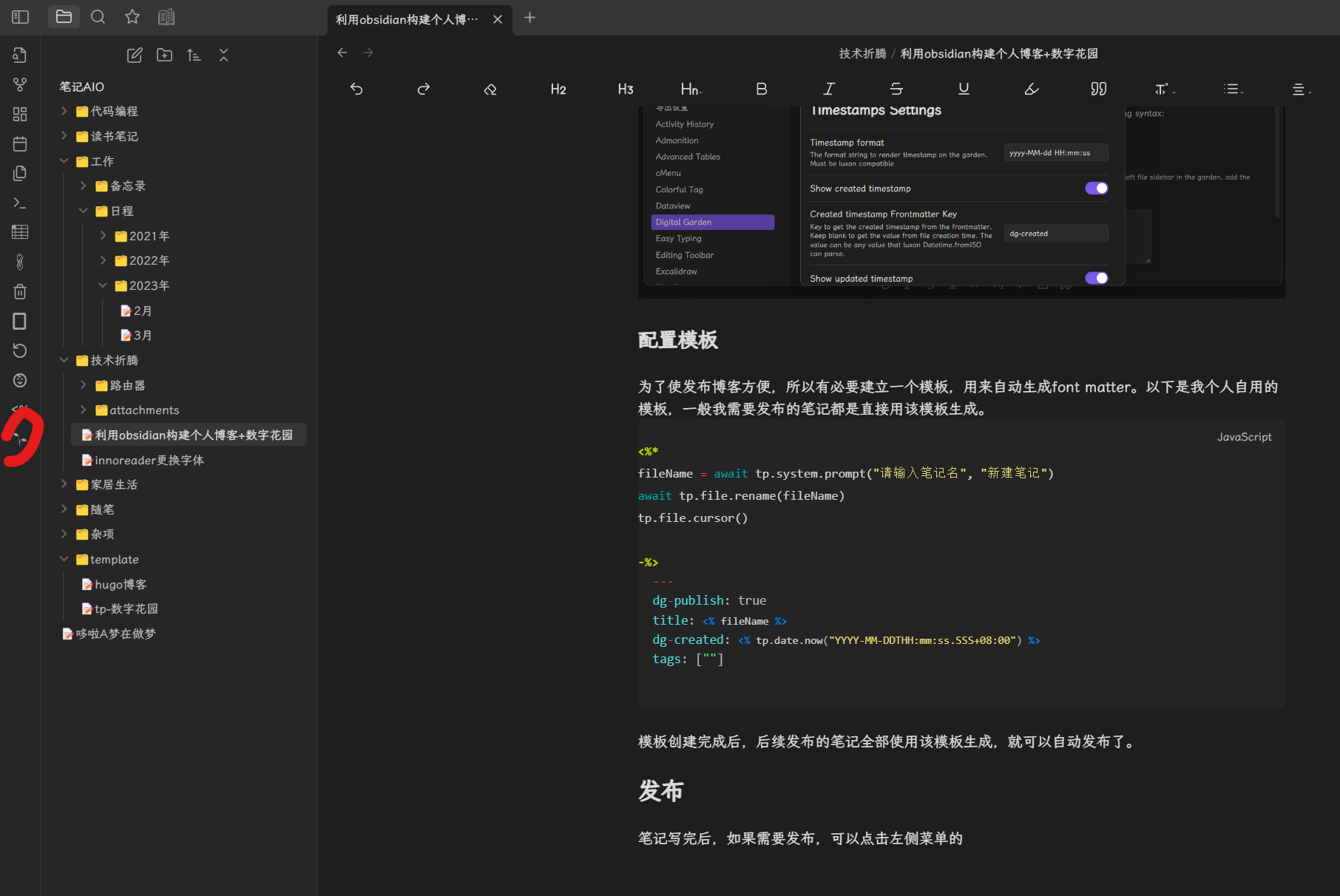Open the quick switcher from the ribbon
1340x896 pixels.
[x=20, y=55]
